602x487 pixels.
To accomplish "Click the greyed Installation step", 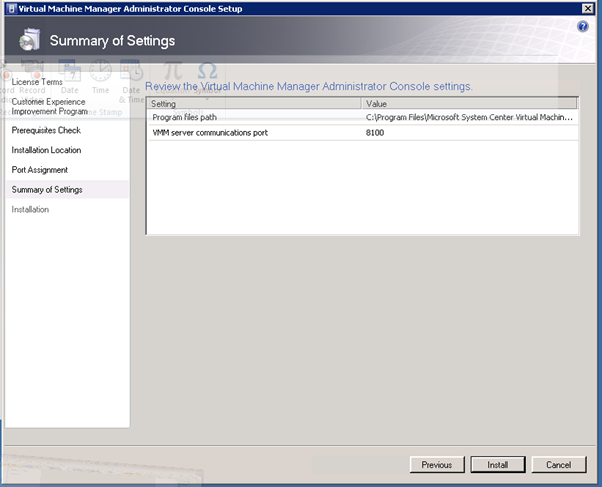I will [30, 209].
